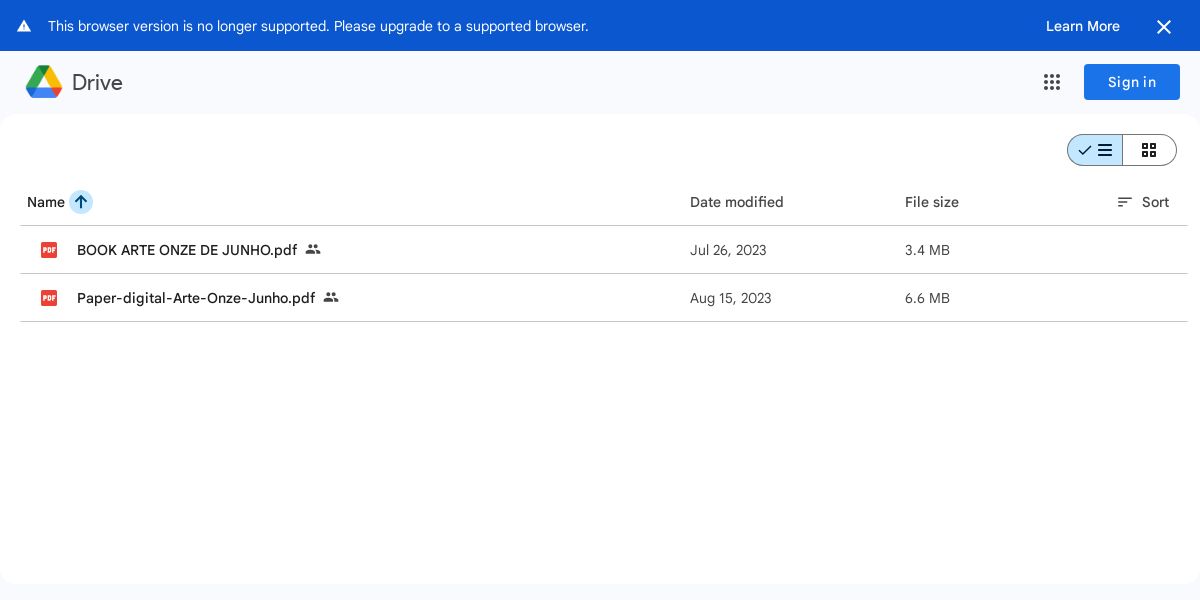Screen dimensions: 1200x600
Task: Click the Google Drive logo icon
Action: point(44,82)
